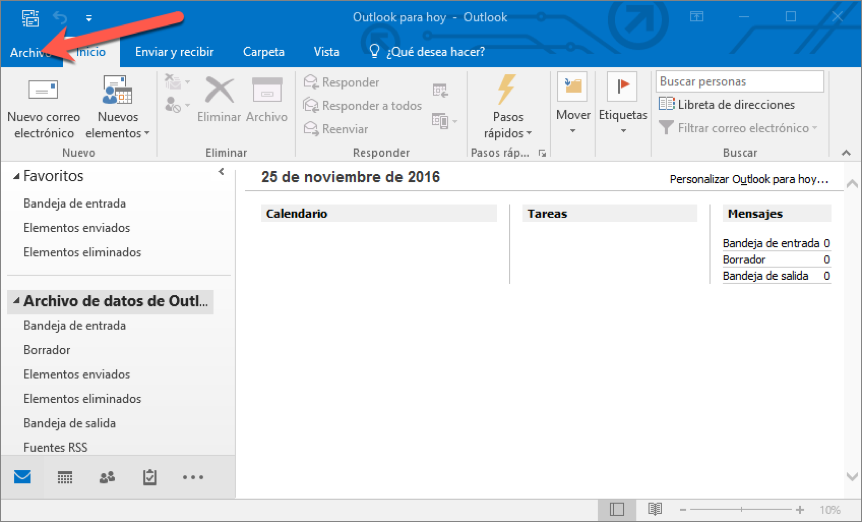Collapse the Archivo de datos de Outlook tree

point(16,301)
